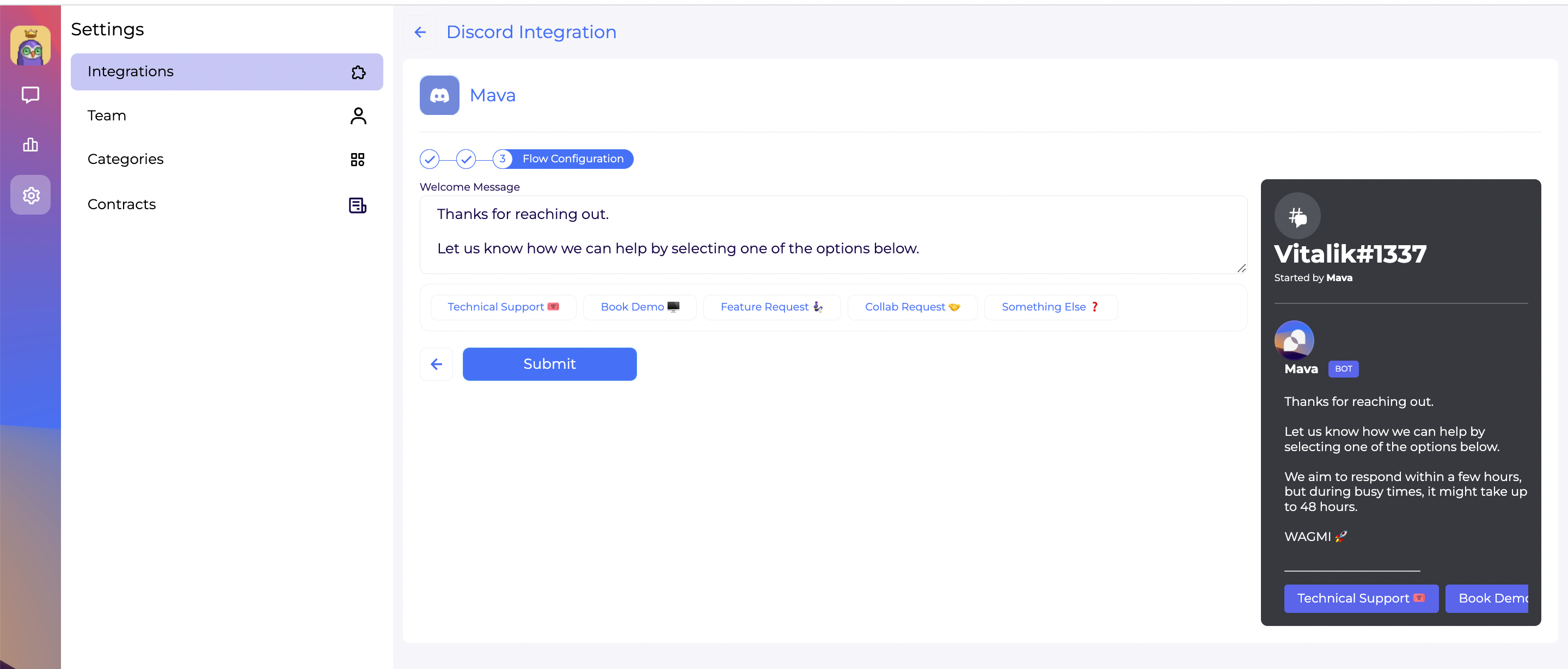Select the Technical Support option

coord(503,307)
